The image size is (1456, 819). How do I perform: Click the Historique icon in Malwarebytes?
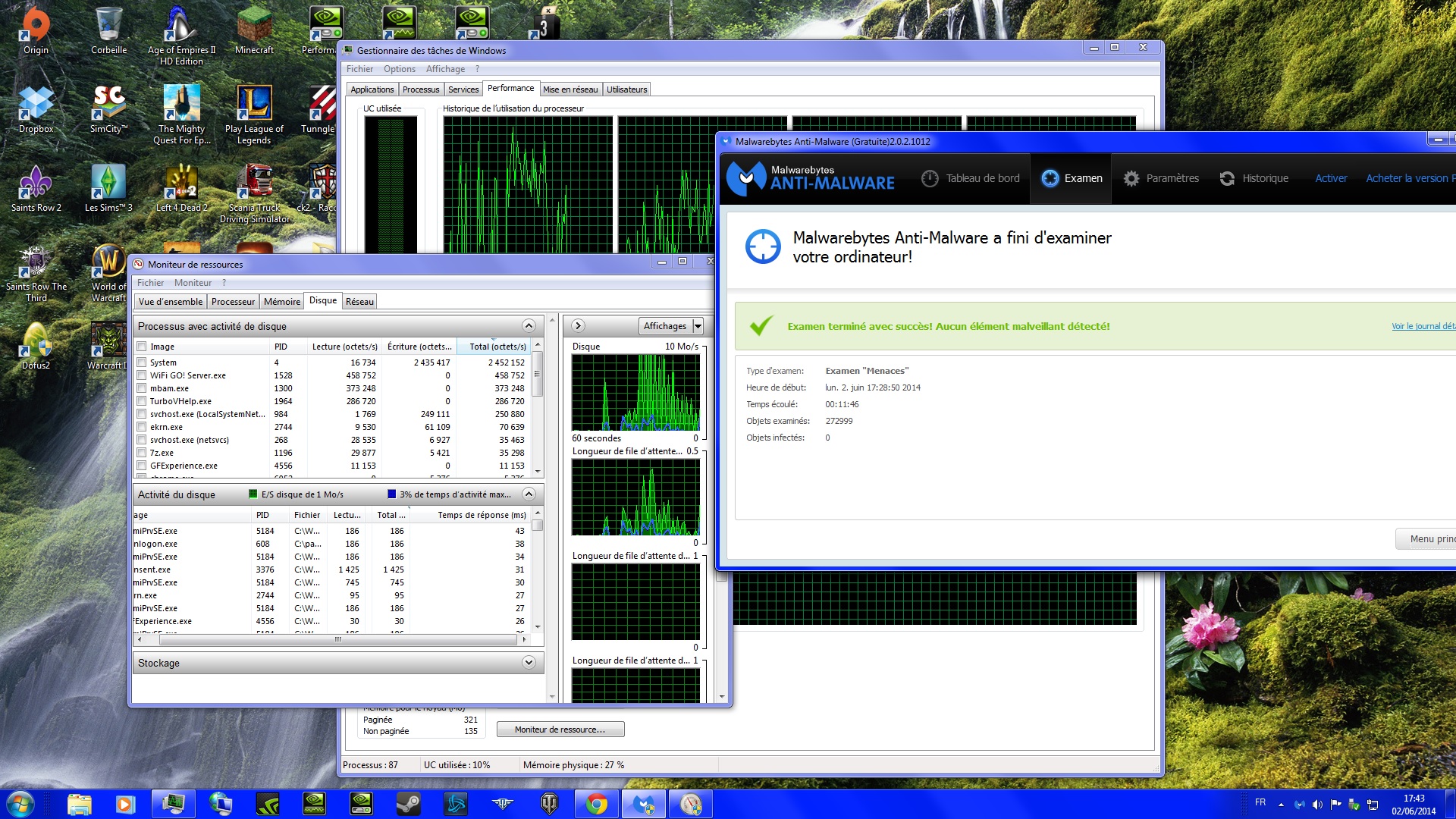[1227, 178]
